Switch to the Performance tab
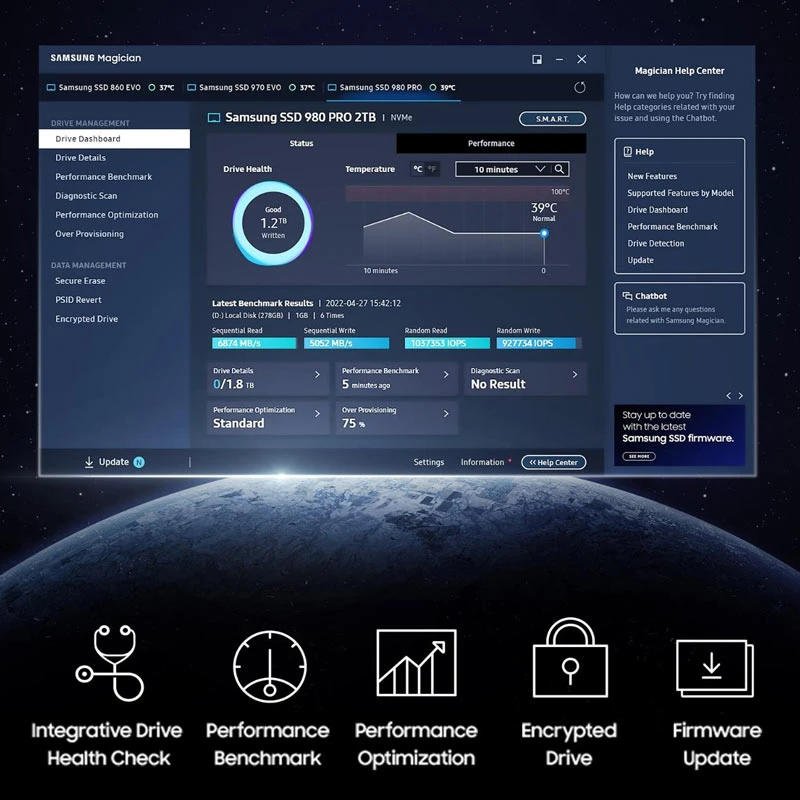 click(491, 143)
